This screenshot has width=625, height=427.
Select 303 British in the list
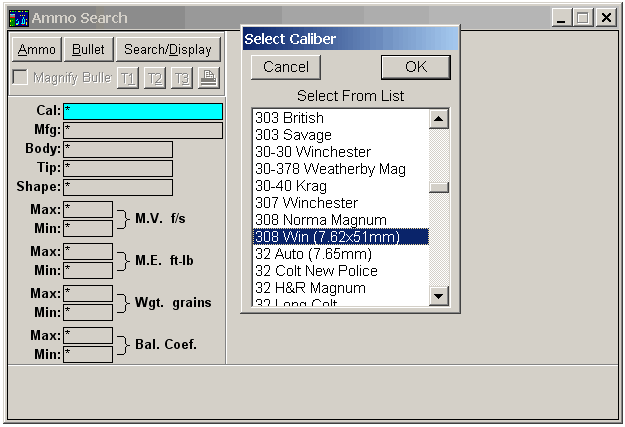pos(341,118)
